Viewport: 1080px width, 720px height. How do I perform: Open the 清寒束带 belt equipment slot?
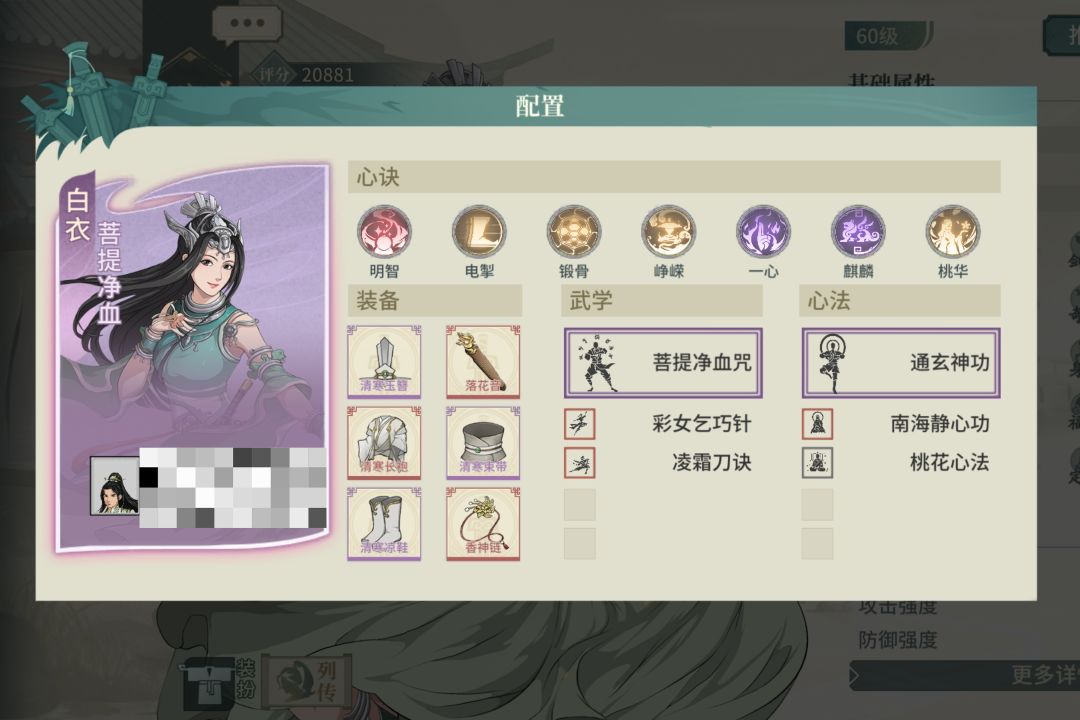484,443
